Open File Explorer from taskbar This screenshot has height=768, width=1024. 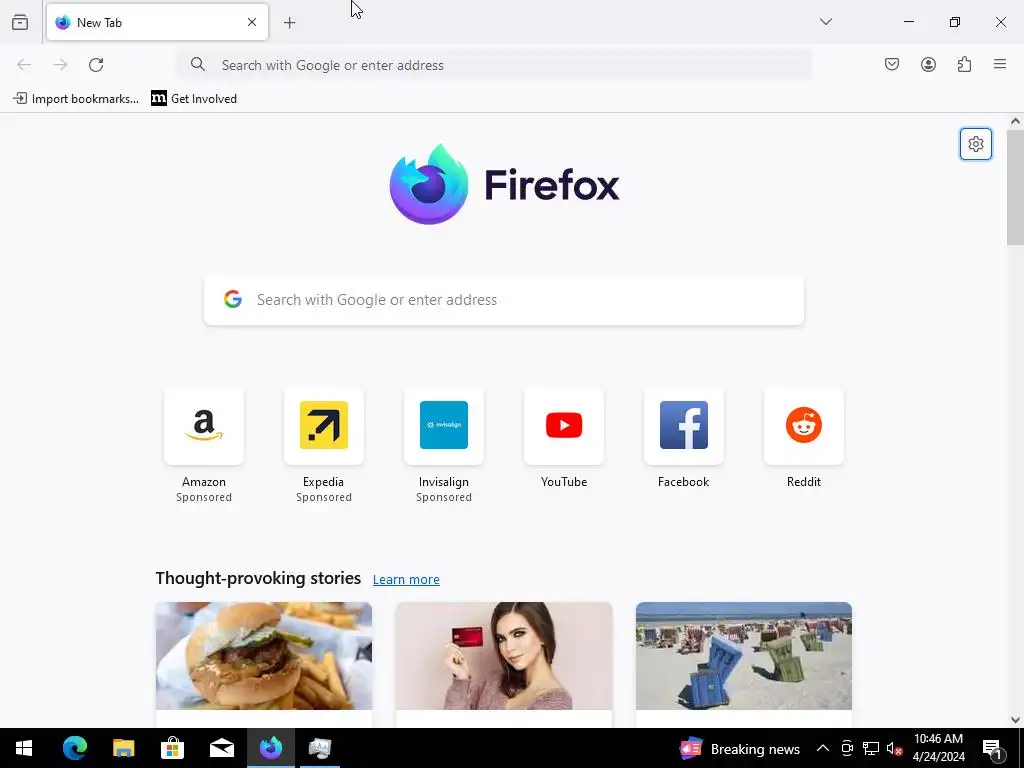pyautogui.click(x=123, y=748)
